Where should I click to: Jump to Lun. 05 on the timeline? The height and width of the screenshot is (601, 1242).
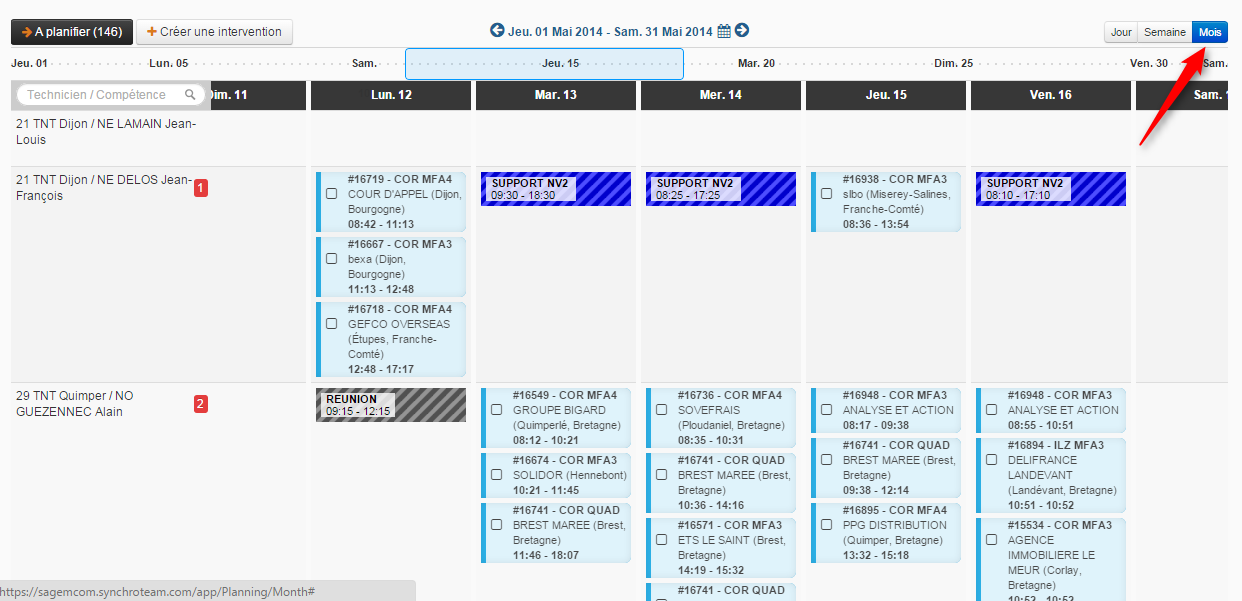coord(168,63)
